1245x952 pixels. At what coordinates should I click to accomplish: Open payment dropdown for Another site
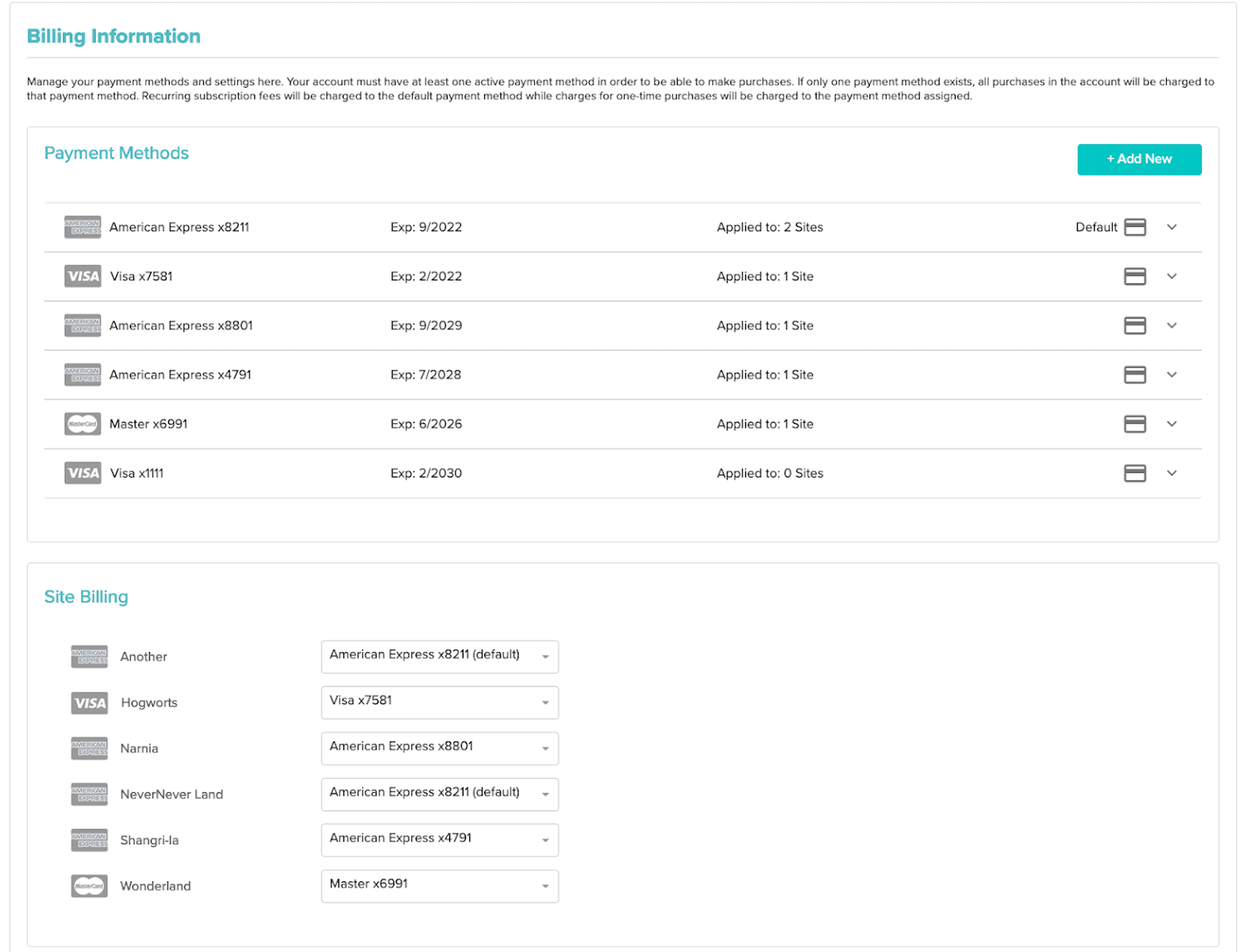[440, 657]
